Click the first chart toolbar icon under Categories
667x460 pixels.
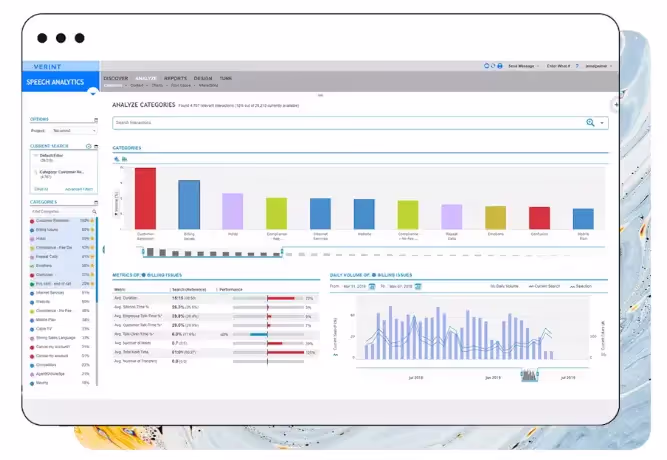pos(117,159)
